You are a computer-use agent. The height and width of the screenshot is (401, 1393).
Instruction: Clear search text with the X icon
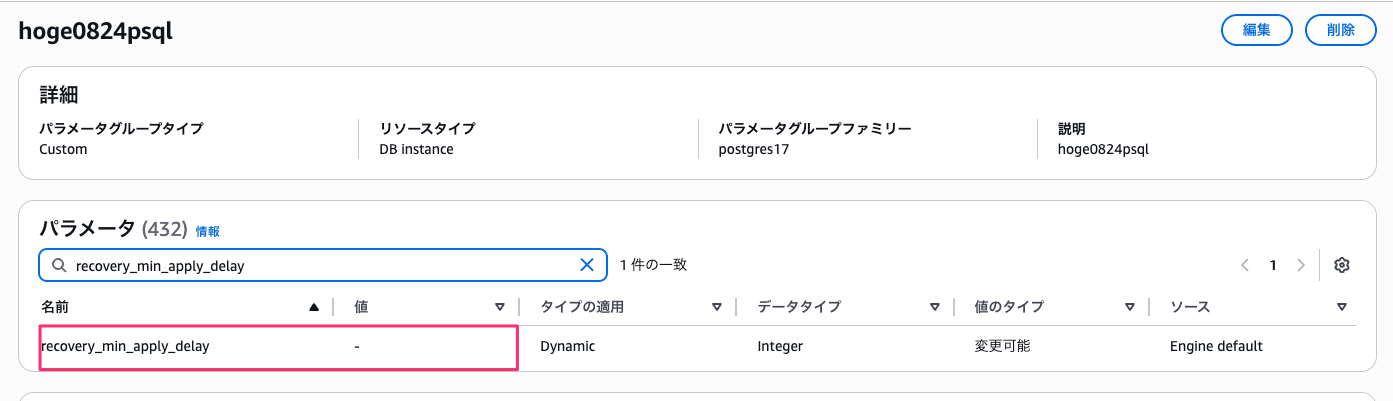[x=587, y=265]
